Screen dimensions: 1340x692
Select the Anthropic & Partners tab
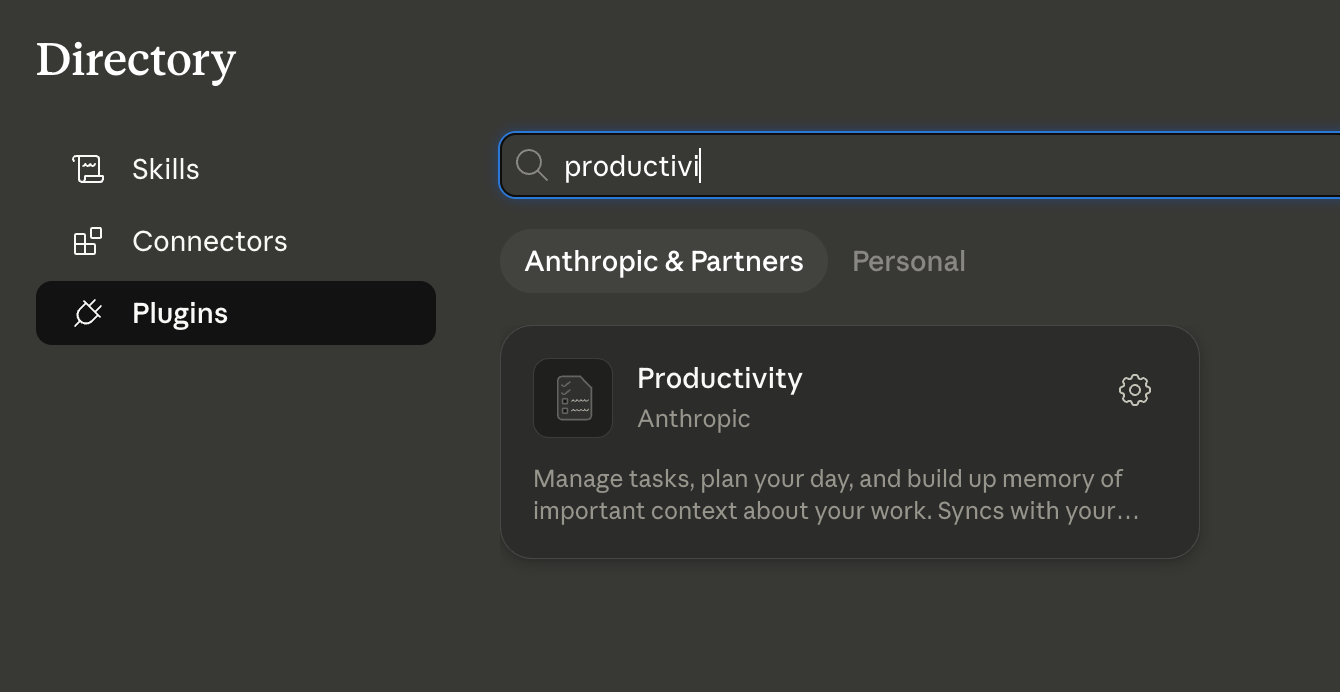pos(664,261)
